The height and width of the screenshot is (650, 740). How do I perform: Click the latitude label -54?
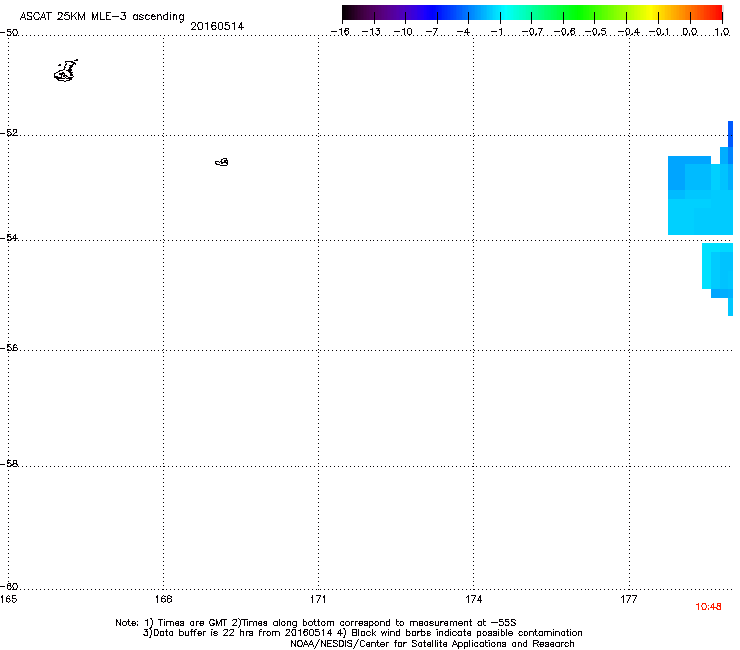point(9,237)
